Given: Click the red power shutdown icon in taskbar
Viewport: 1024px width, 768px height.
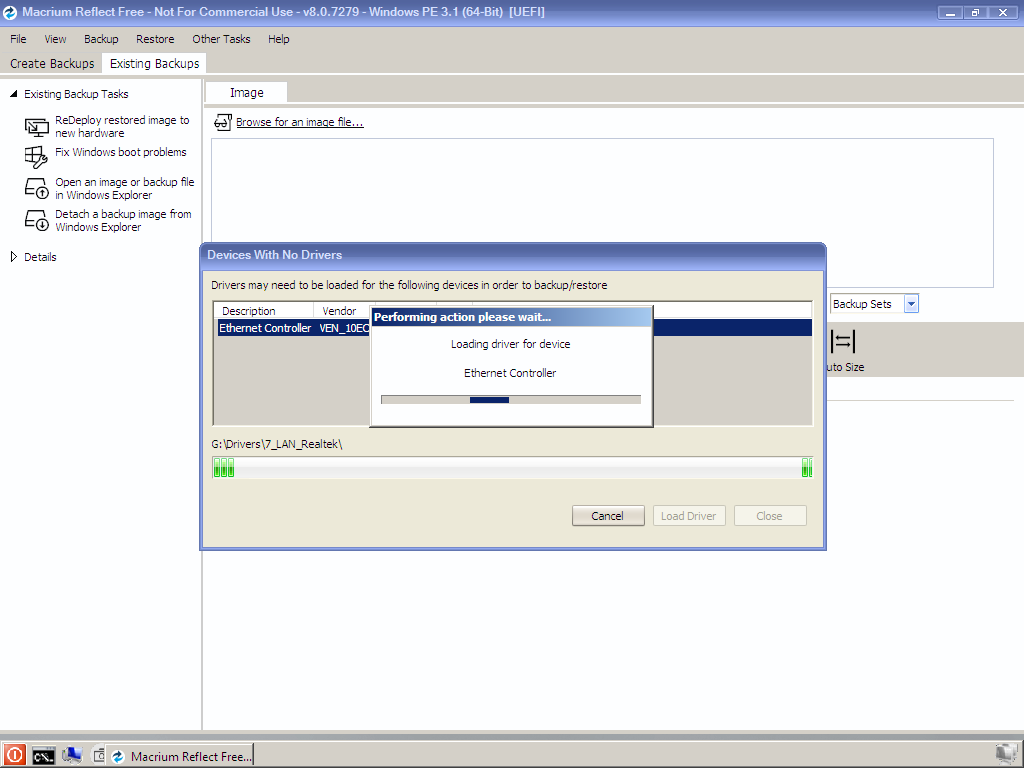Looking at the screenshot, I should click(14, 755).
